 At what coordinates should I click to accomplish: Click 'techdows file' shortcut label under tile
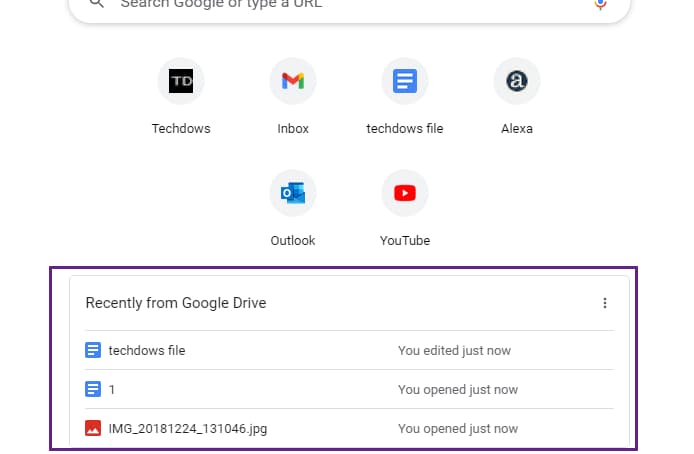tap(405, 129)
